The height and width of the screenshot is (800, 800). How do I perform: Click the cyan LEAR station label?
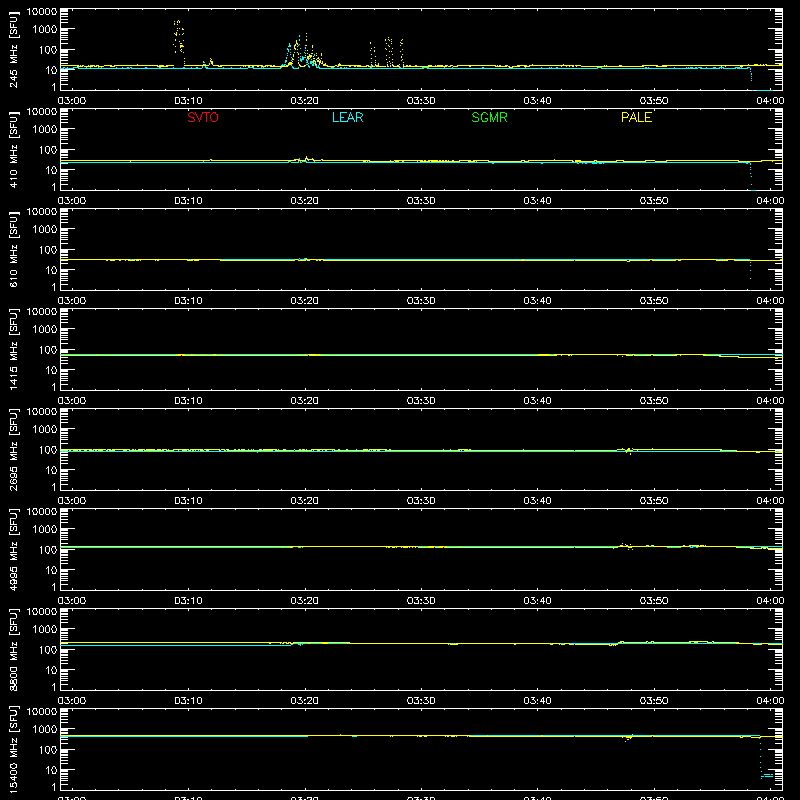point(347,117)
